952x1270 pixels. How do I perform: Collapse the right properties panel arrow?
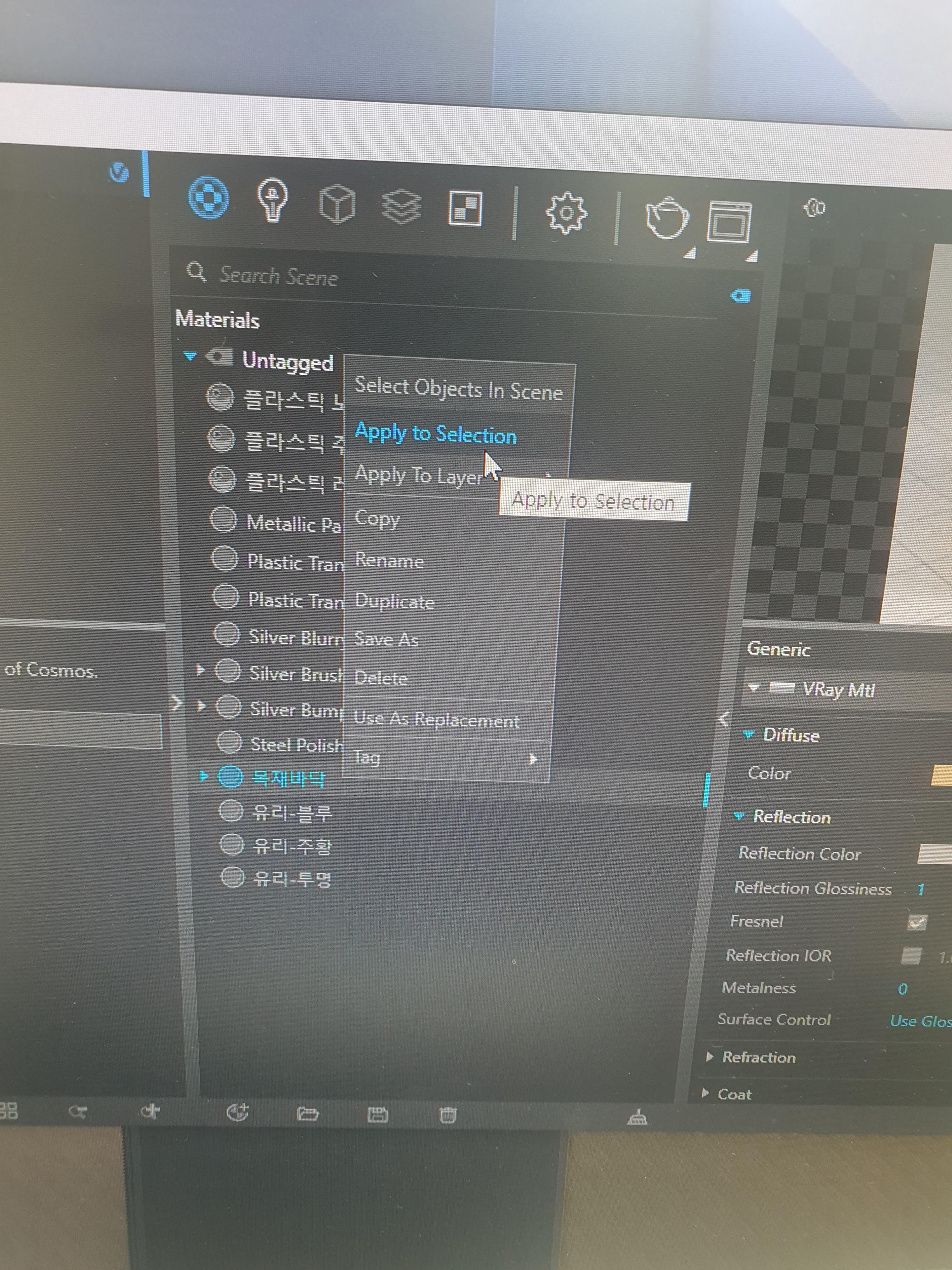(724, 718)
